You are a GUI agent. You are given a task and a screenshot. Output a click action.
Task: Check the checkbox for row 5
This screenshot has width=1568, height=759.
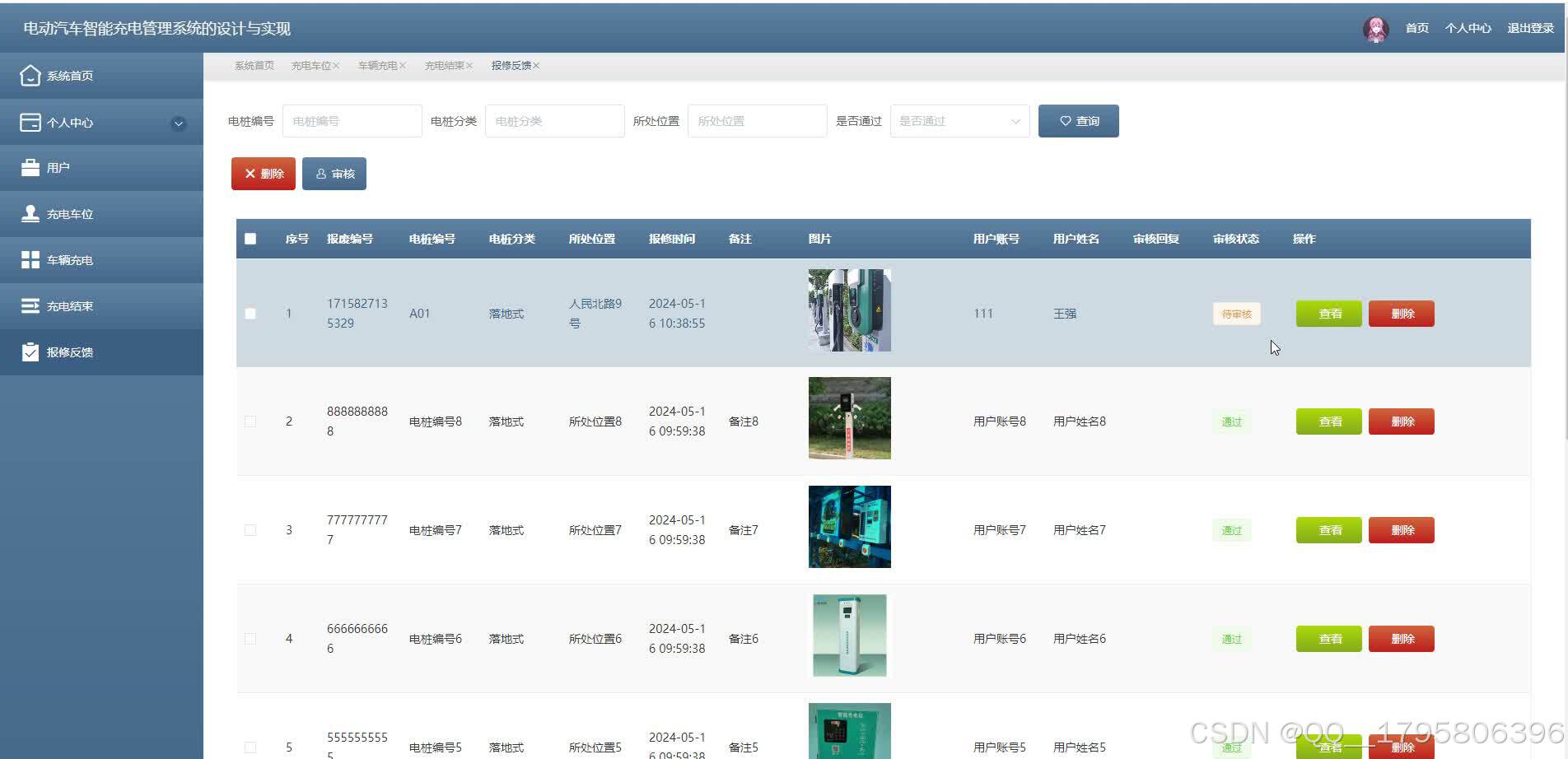click(x=250, y=747)
